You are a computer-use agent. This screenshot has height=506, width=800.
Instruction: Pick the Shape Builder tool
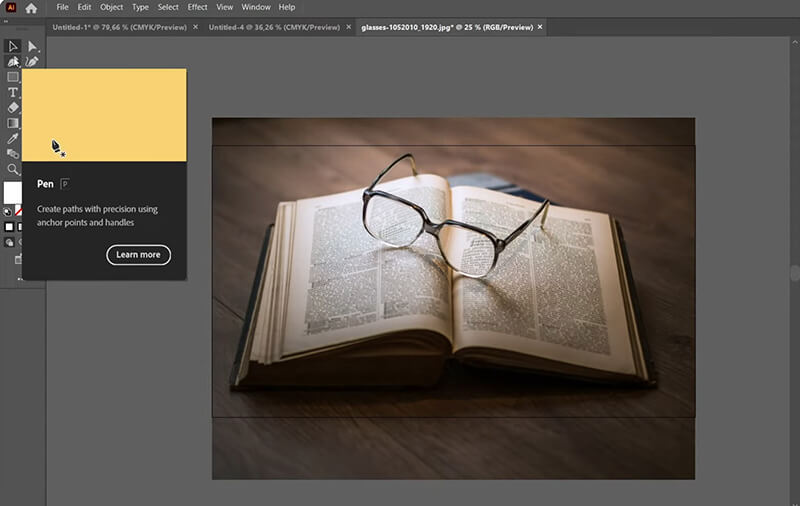[13, 154]
